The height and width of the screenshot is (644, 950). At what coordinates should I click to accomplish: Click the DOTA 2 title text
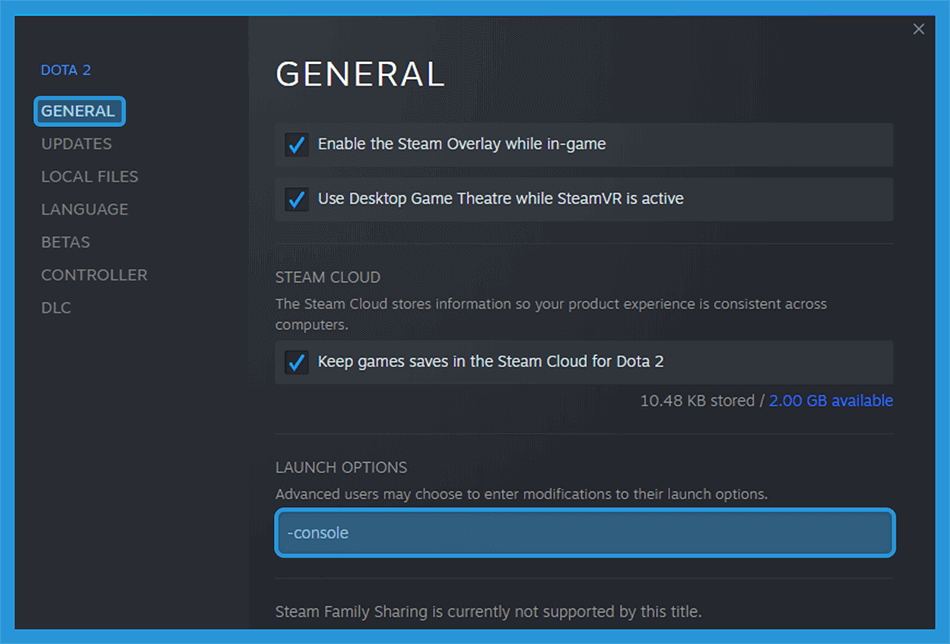tap(65, 70)
